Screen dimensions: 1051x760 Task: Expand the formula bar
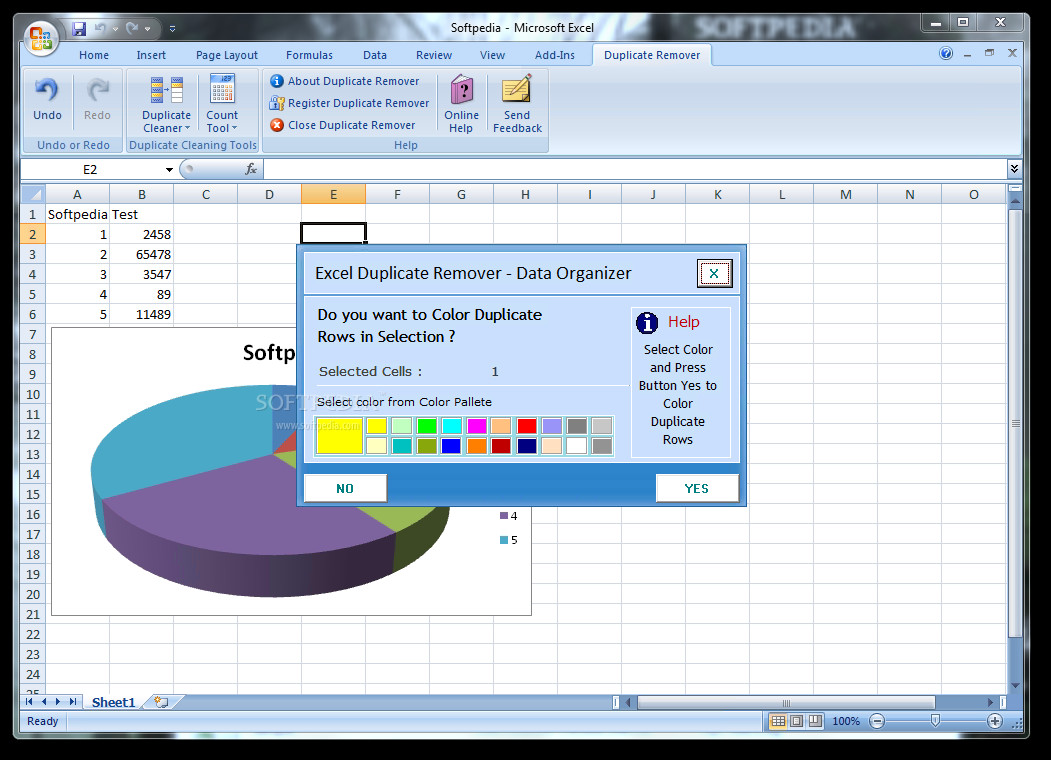(1014, 169)
